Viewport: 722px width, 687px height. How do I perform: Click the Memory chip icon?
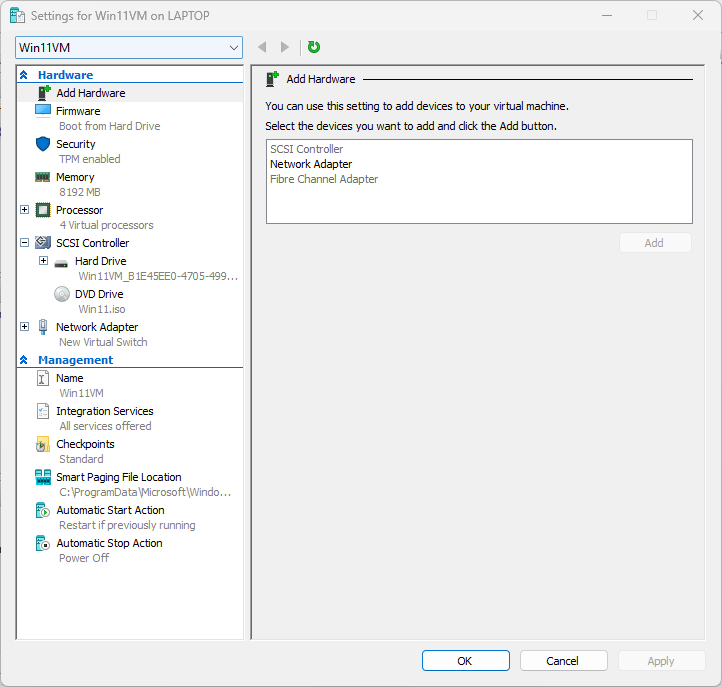click(x=43, y=177)
